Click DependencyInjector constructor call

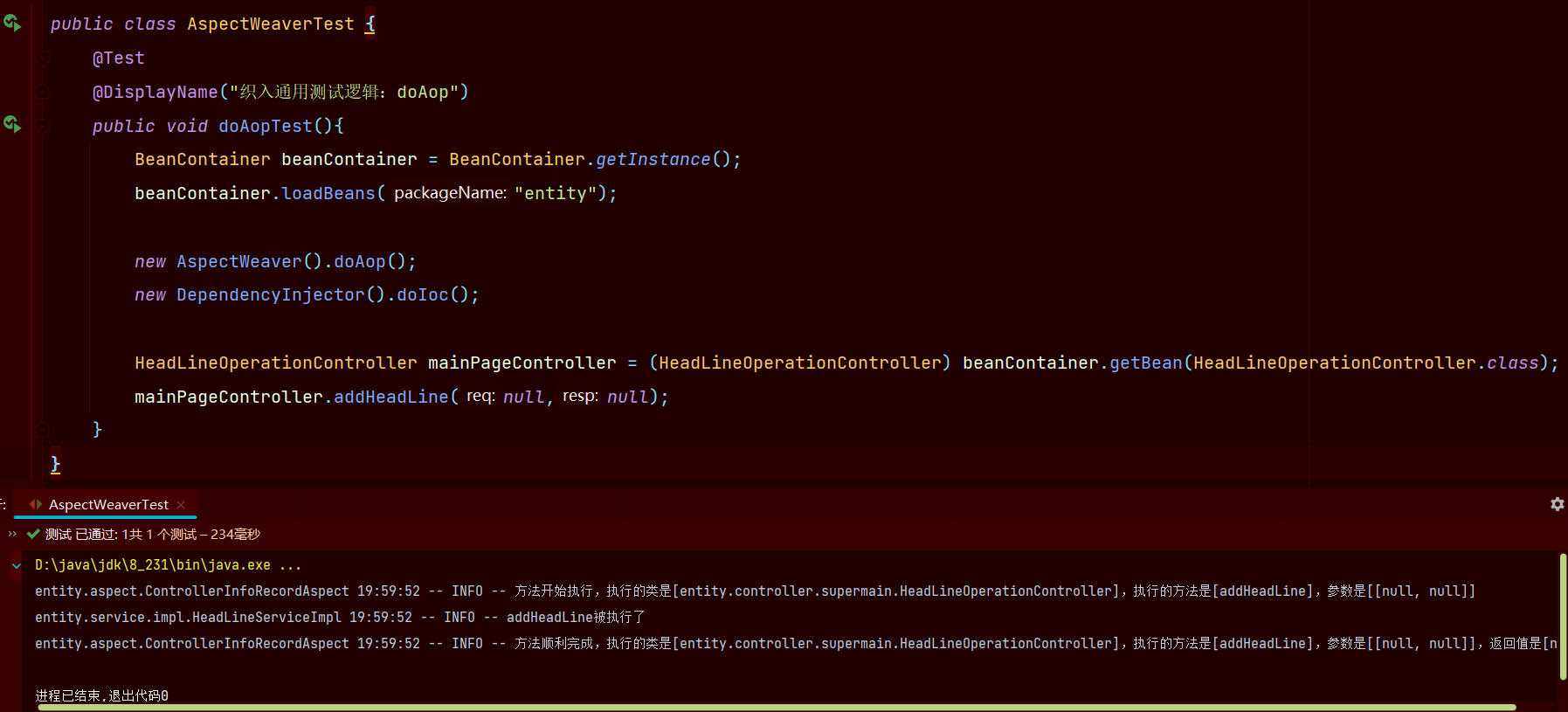[271, 294]
